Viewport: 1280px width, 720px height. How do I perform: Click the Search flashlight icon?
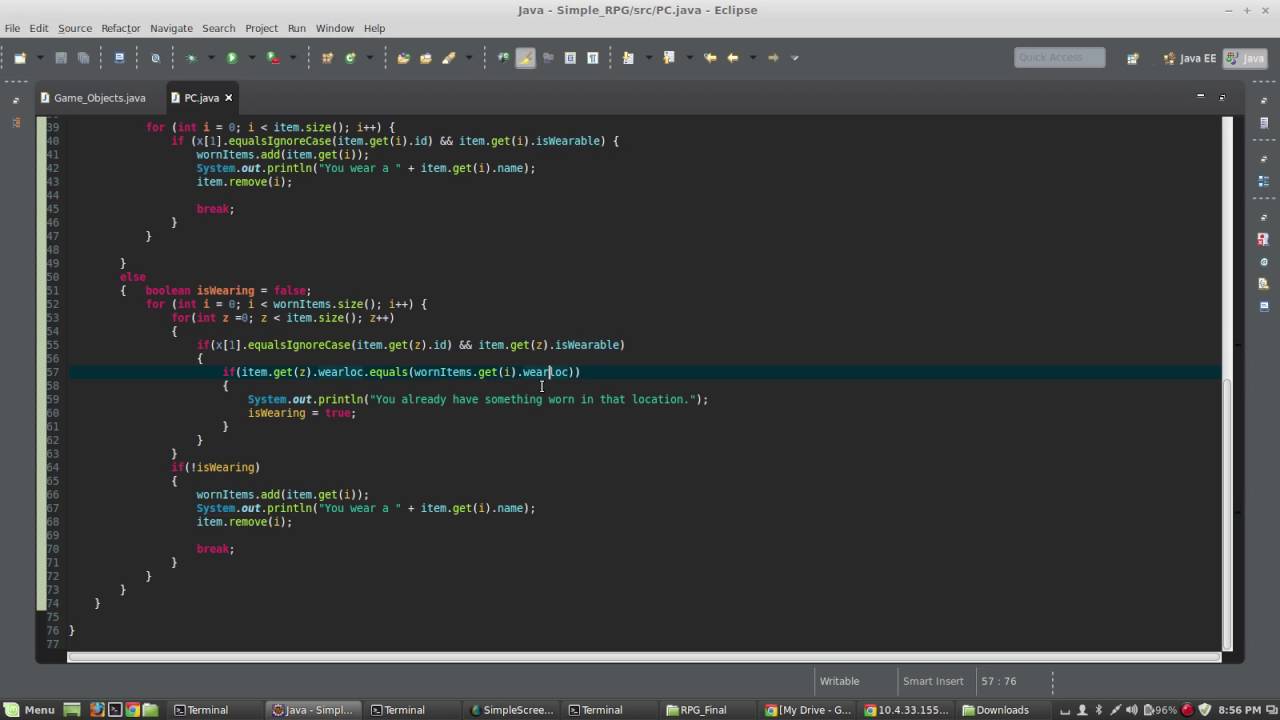[449, 58]
